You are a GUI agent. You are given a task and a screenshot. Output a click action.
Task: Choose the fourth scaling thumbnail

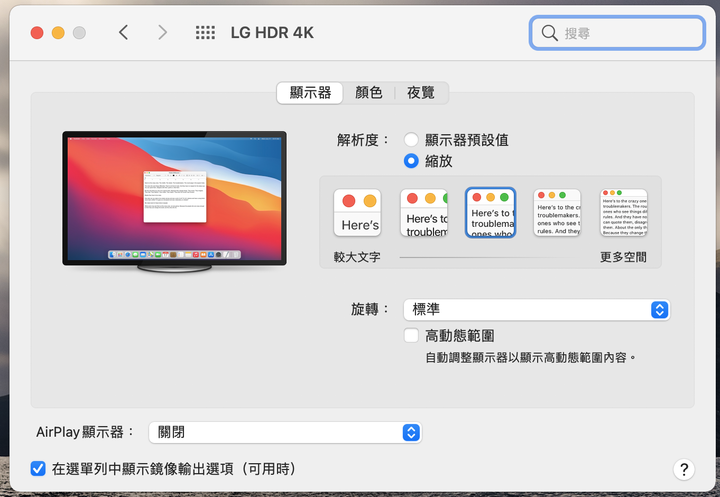pos(557,213)
